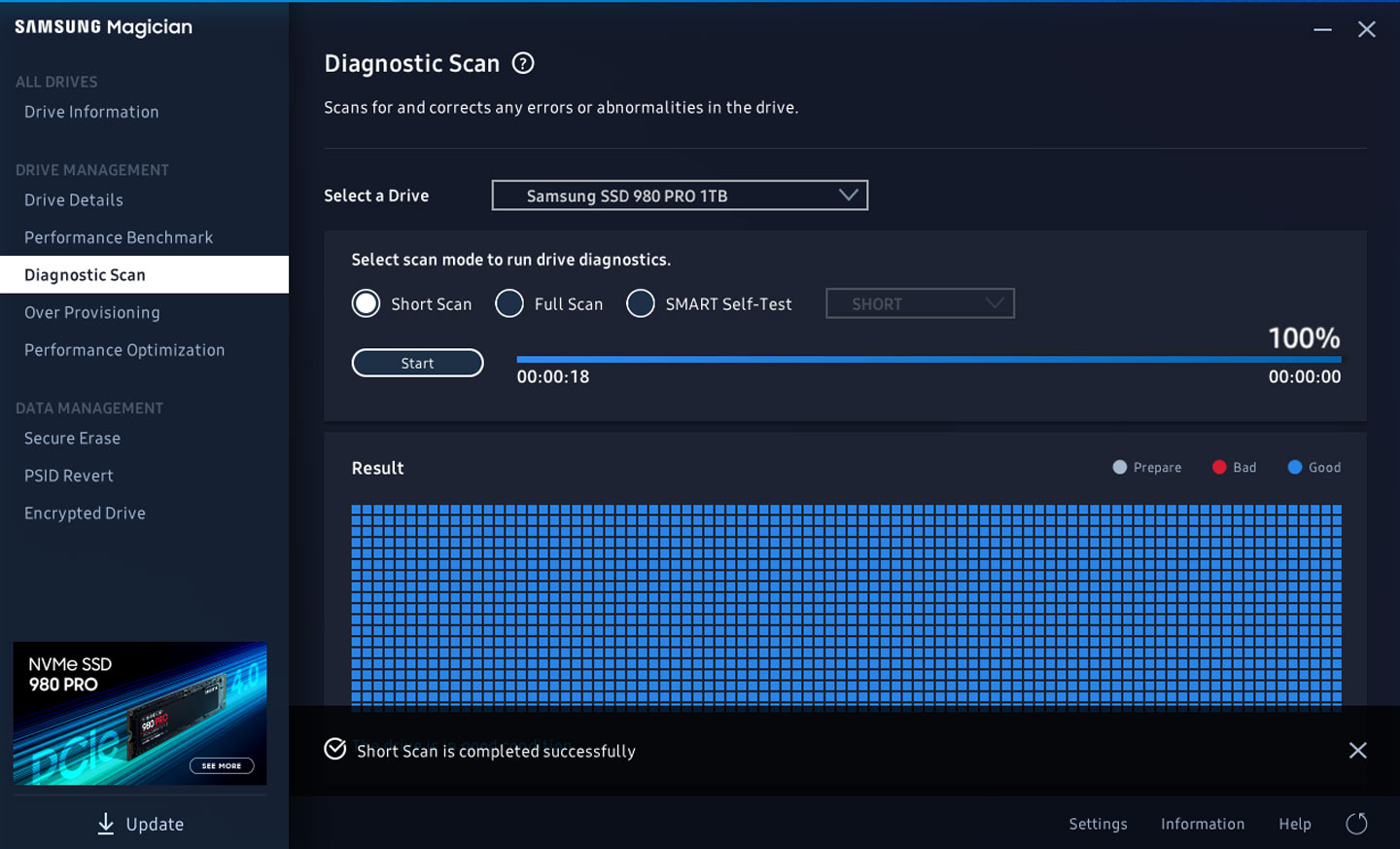The height and width of the screenshot is (849, 1400).
Task: Open the Select a Drive dropdown
Action: (680, 195)
